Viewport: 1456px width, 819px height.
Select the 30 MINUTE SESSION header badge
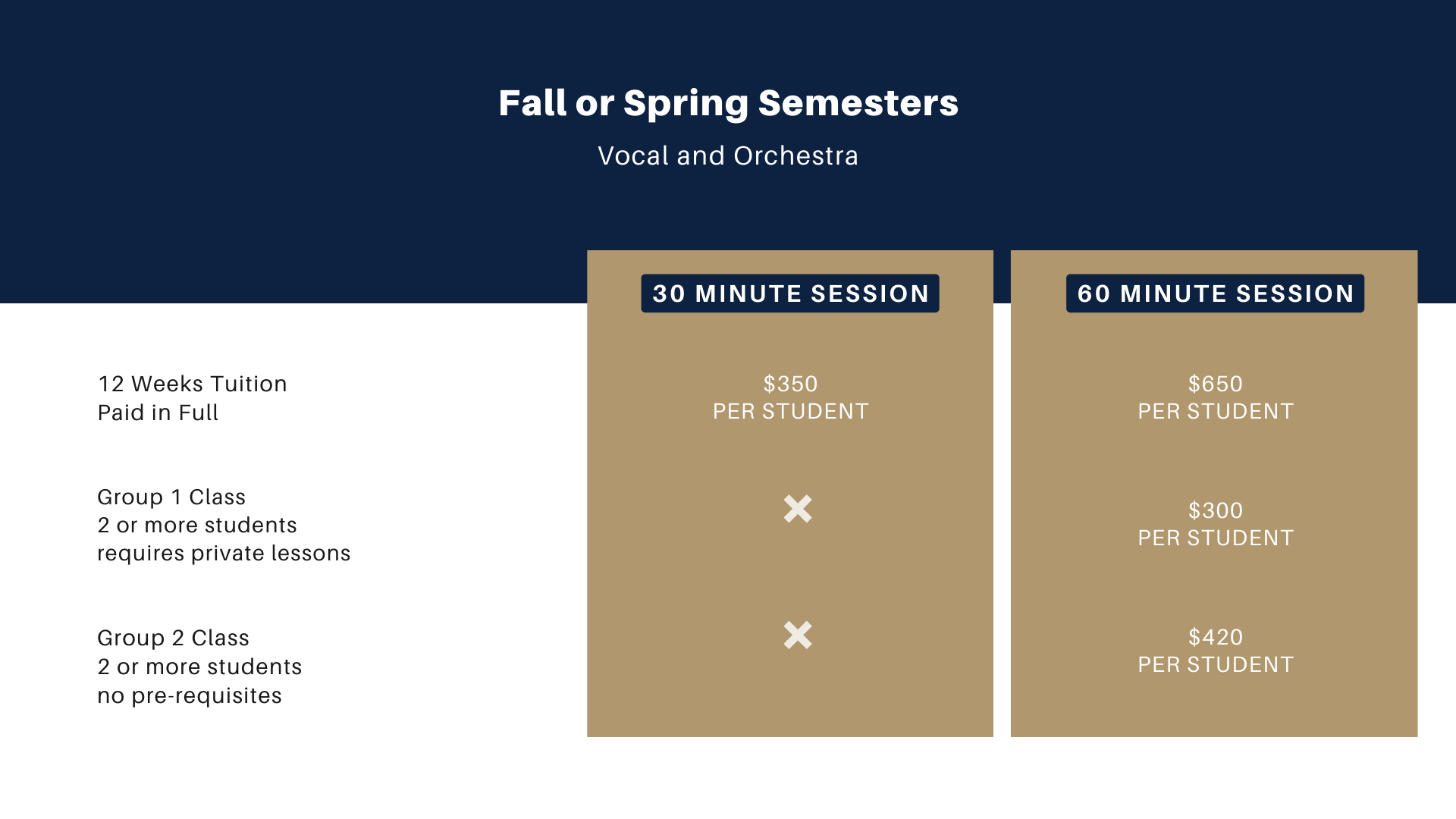[790, 293]
